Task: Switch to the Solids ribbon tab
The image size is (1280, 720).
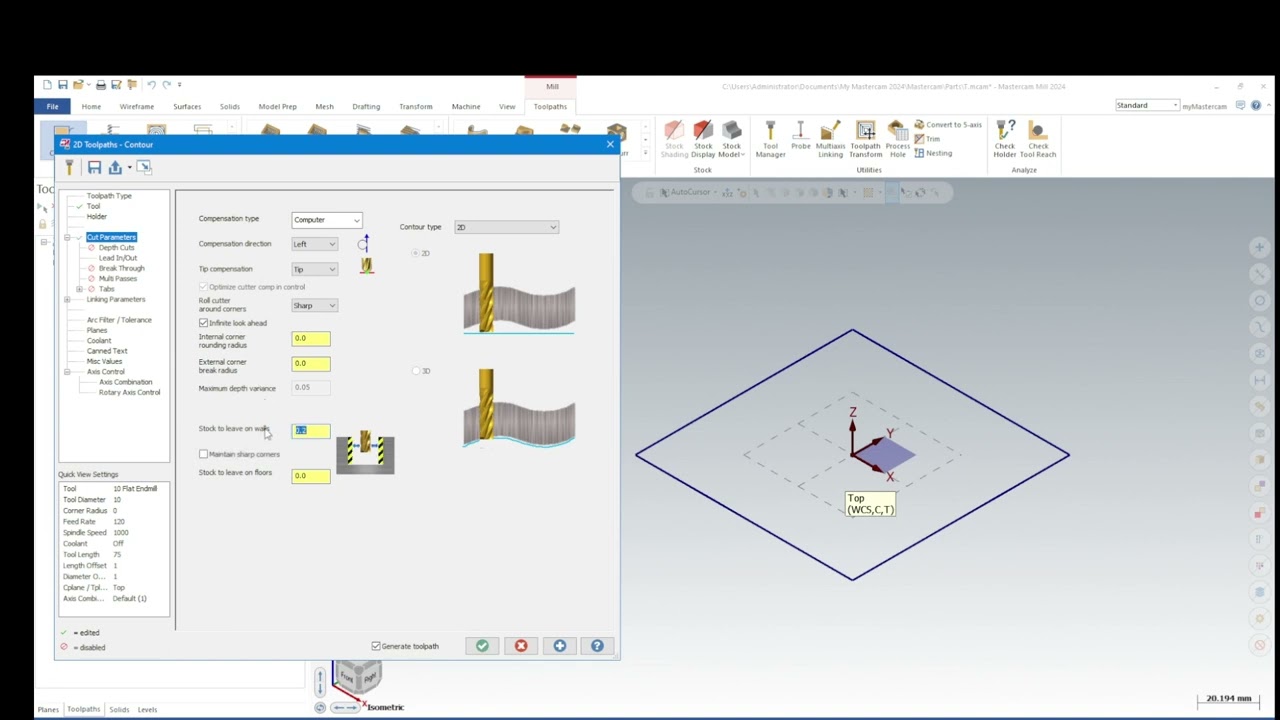Action: [x=229, y=106]
